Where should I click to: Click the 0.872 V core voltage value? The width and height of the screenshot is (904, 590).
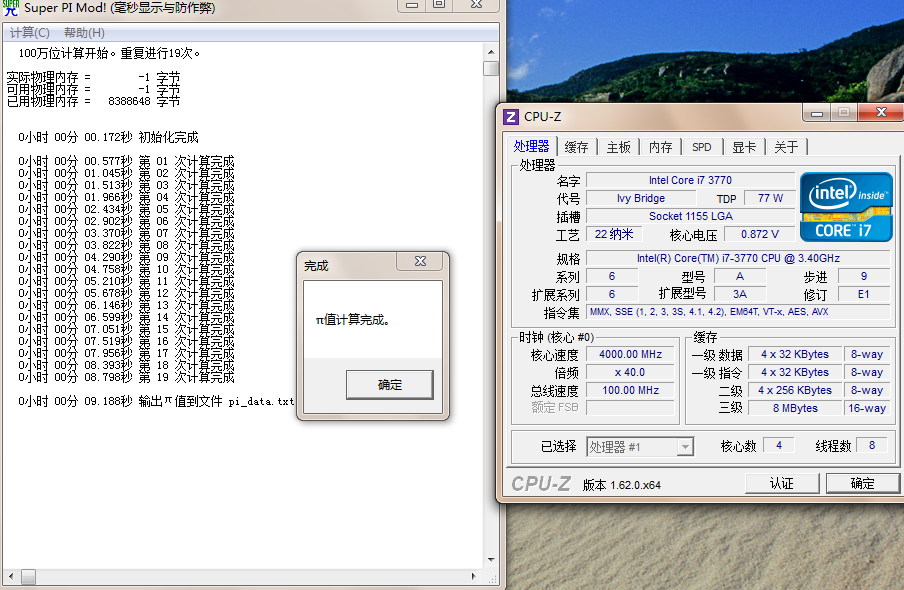pos(759,234)
